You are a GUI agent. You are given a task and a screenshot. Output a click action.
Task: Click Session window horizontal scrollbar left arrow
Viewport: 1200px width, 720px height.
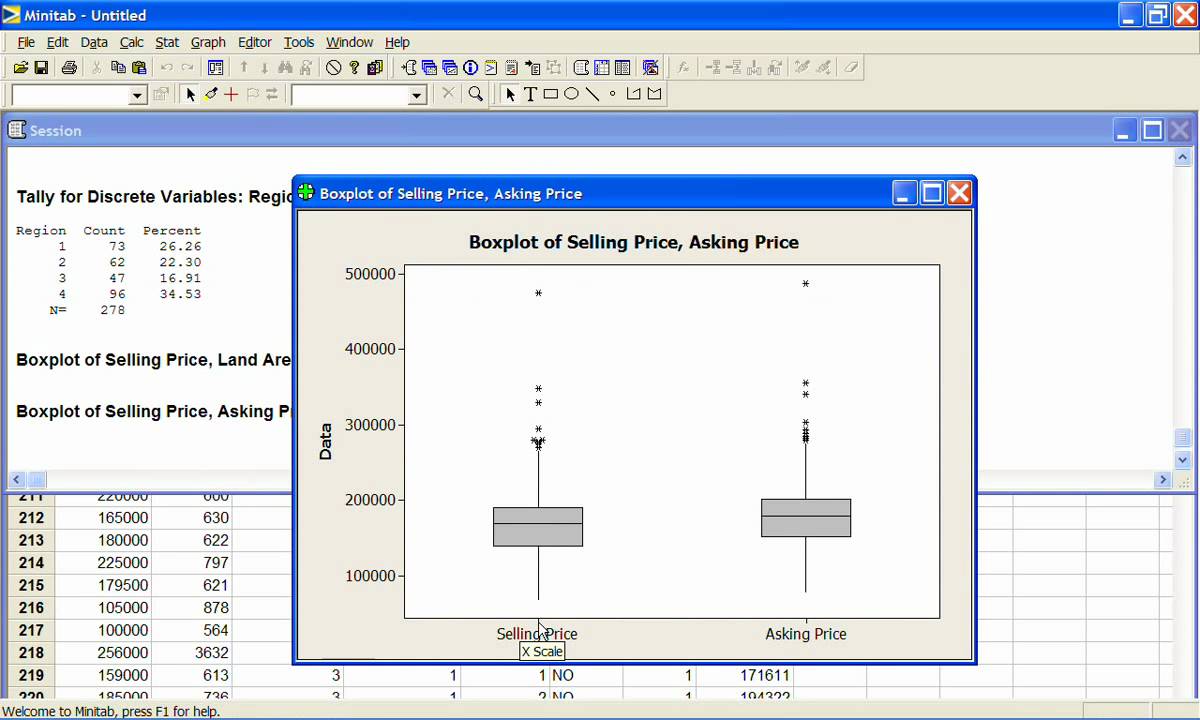tap(17, 480)
